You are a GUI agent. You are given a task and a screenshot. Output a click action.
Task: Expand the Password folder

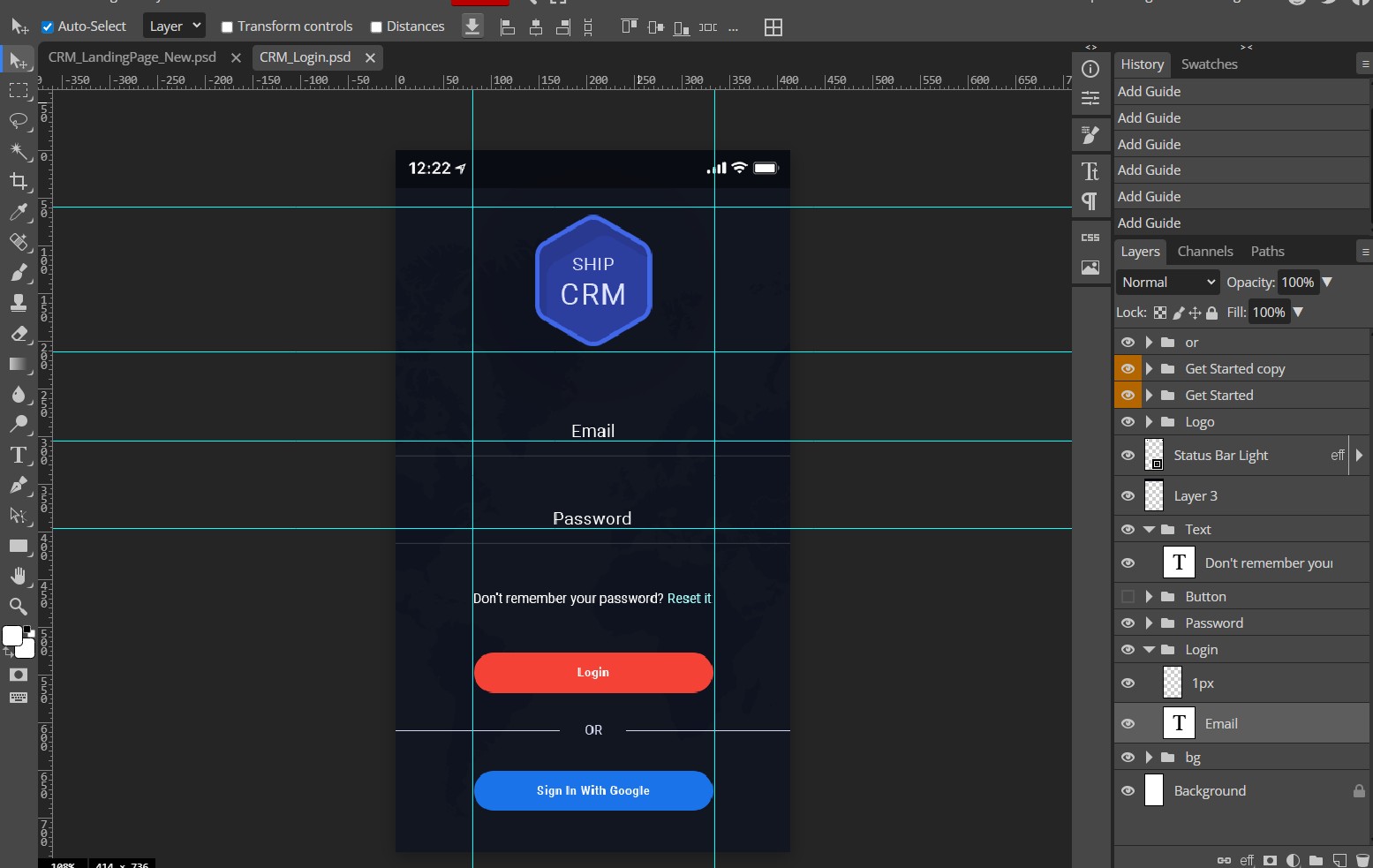[x=1149, y=623]
